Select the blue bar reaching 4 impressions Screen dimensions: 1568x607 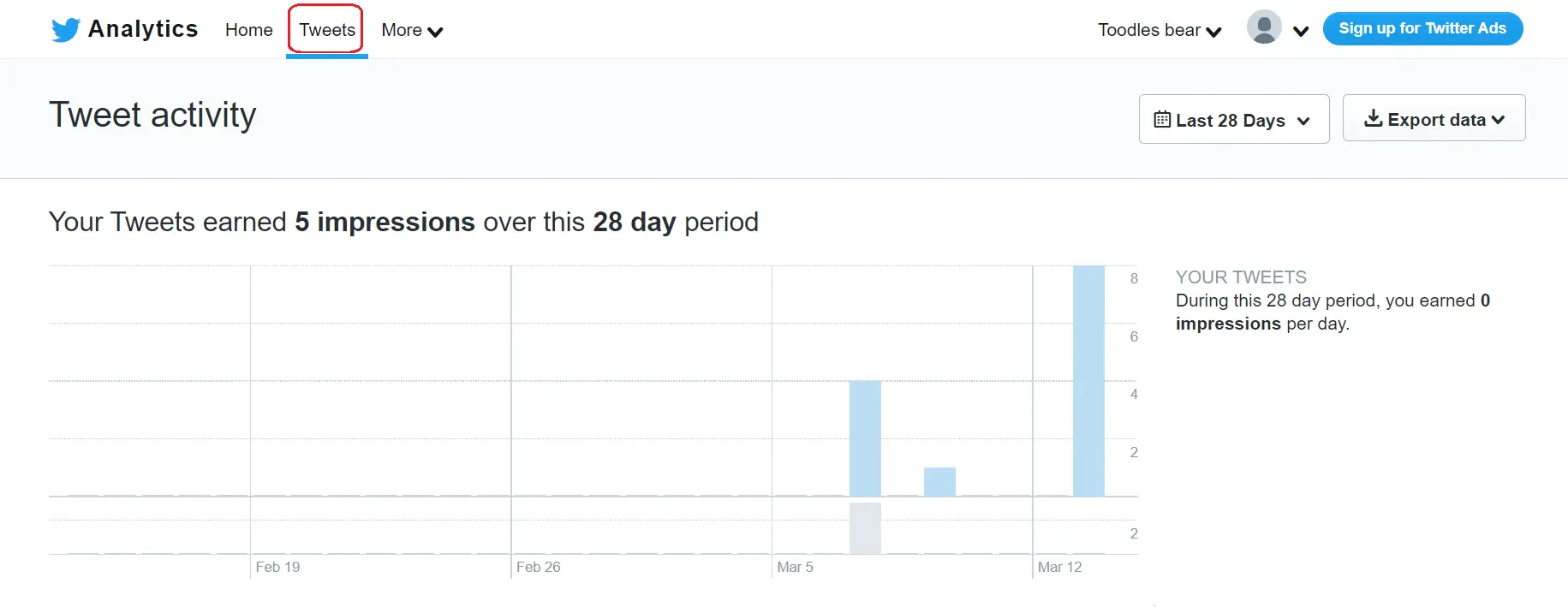865,438
